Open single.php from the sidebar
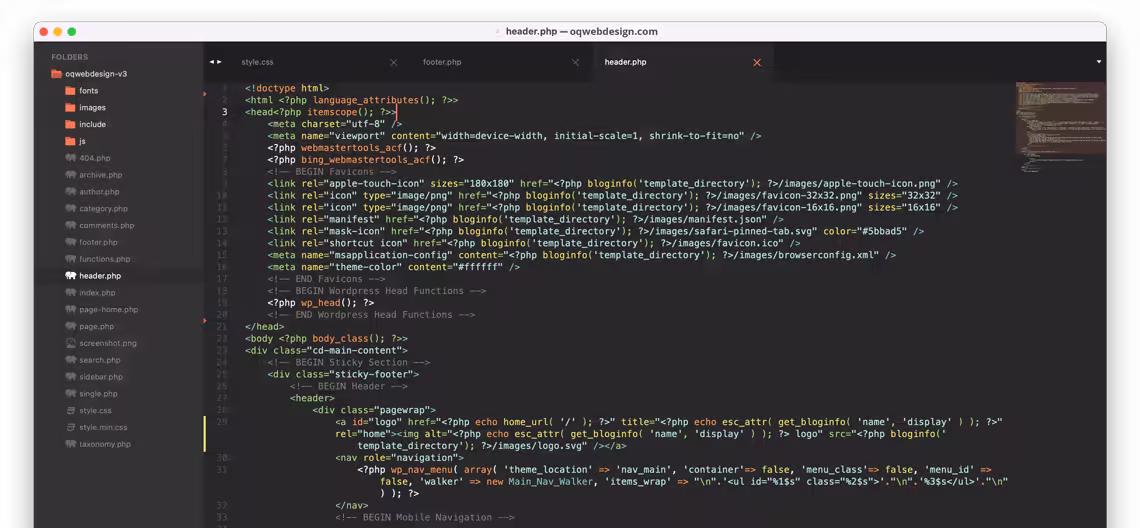Viewport: 1140px width, 528px height. pyautogui.click(x=98, y=393)
